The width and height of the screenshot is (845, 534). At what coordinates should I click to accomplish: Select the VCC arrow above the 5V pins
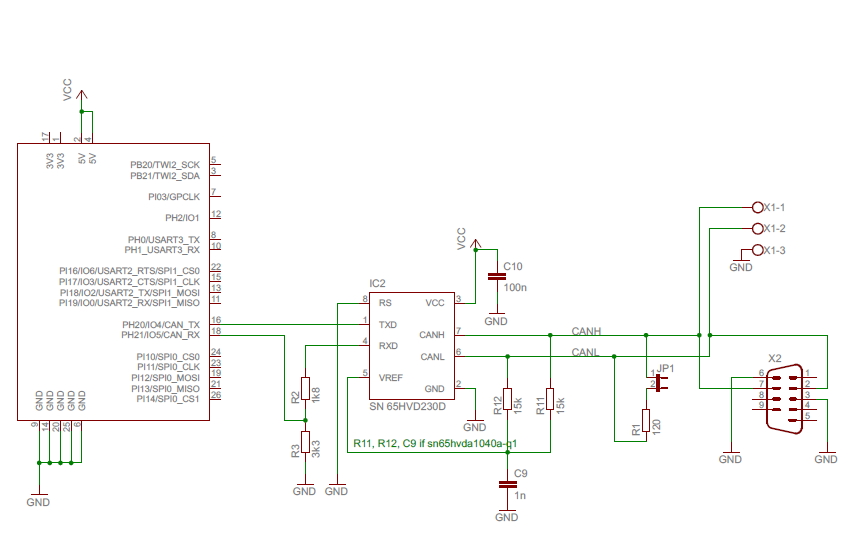pyautogui.click(x=82, y=95)
